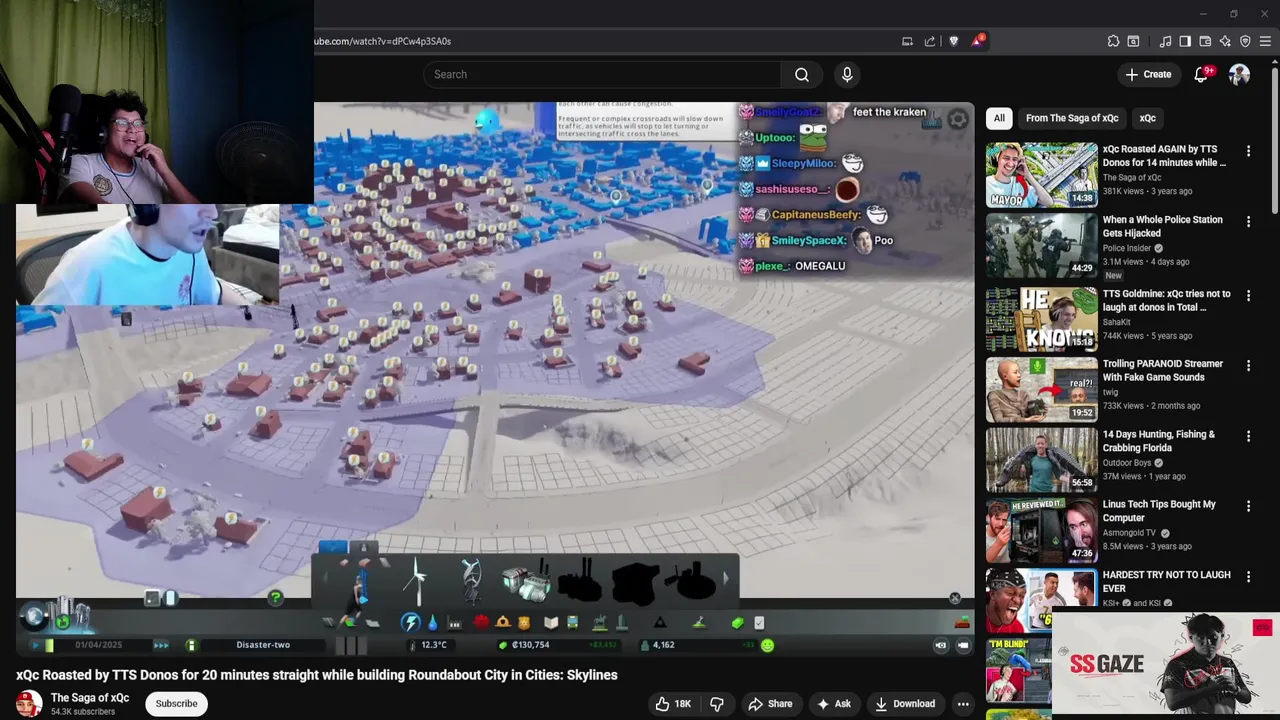Image resolution: width=1280 pixels, height=720 pixels.
Task: Click the Ask button under video
Action: tap(833, 704)
